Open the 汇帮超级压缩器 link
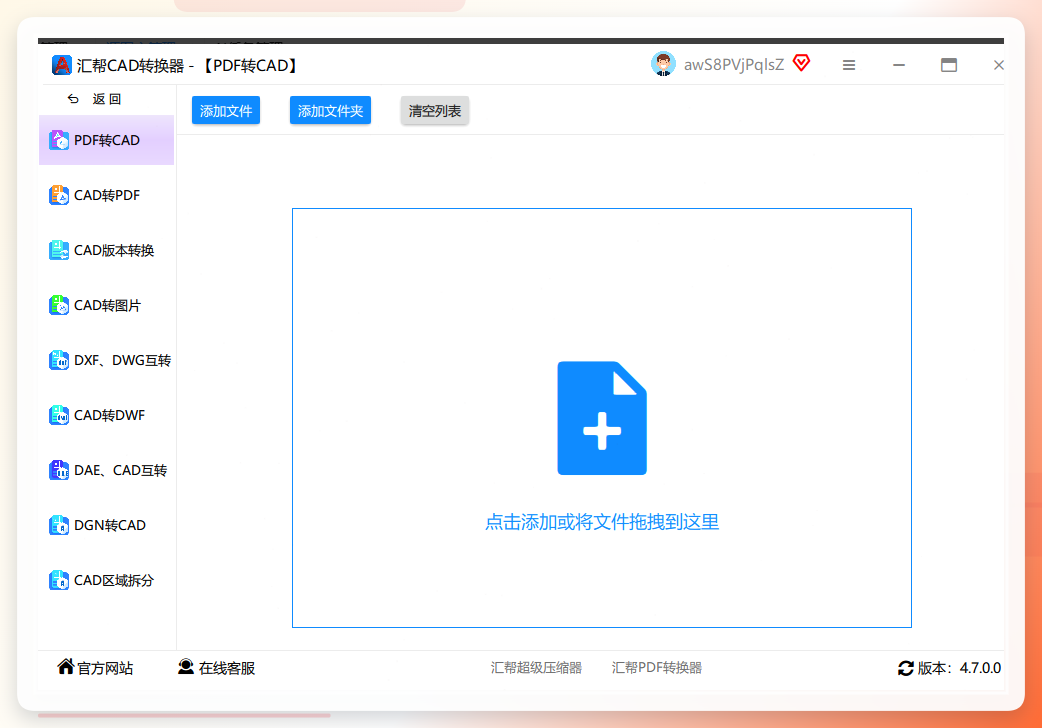 [536, 667]
